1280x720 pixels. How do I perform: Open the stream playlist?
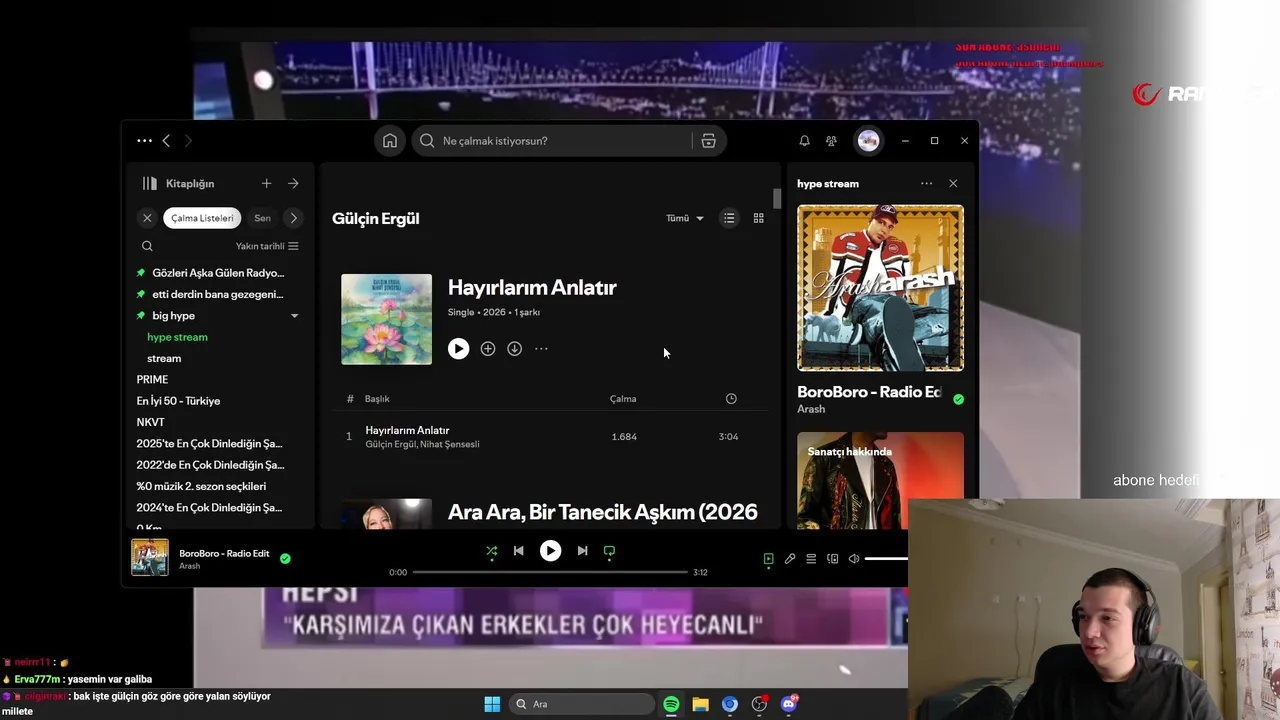coord(164,358)
